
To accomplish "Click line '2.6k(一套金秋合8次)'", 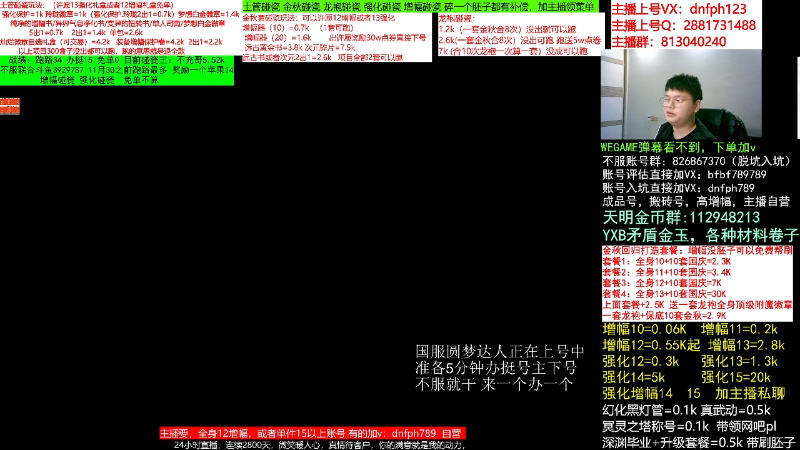I will (519, 40).
